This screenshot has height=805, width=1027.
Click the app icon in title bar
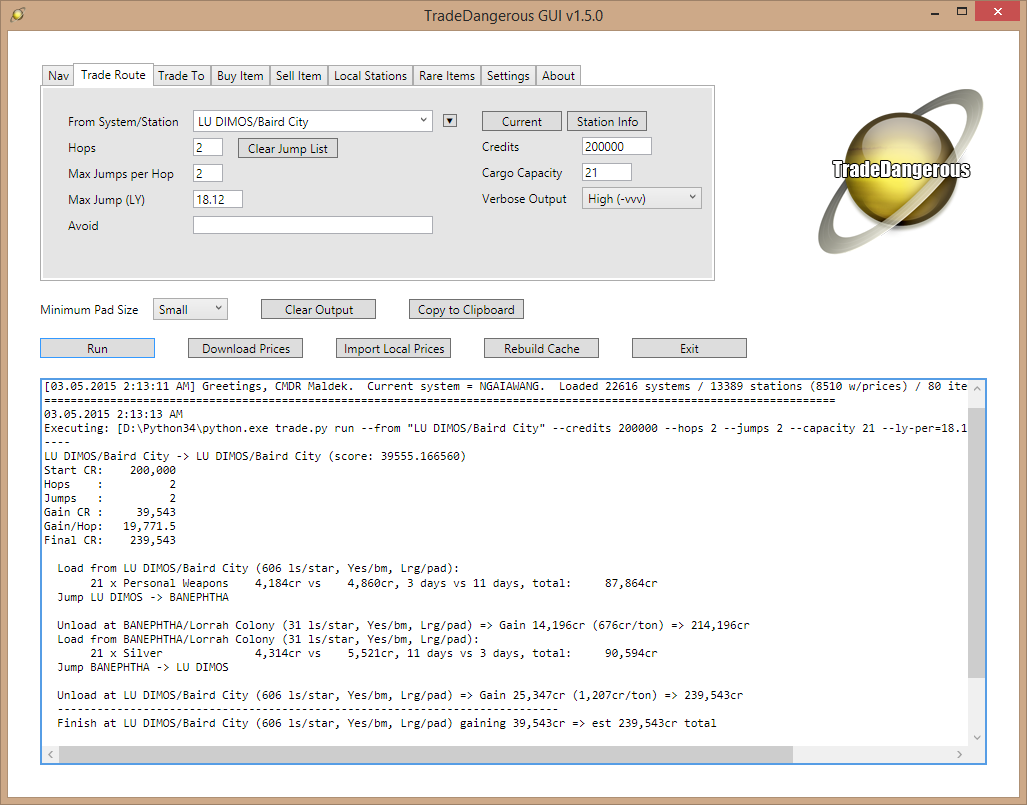[18, 15]
